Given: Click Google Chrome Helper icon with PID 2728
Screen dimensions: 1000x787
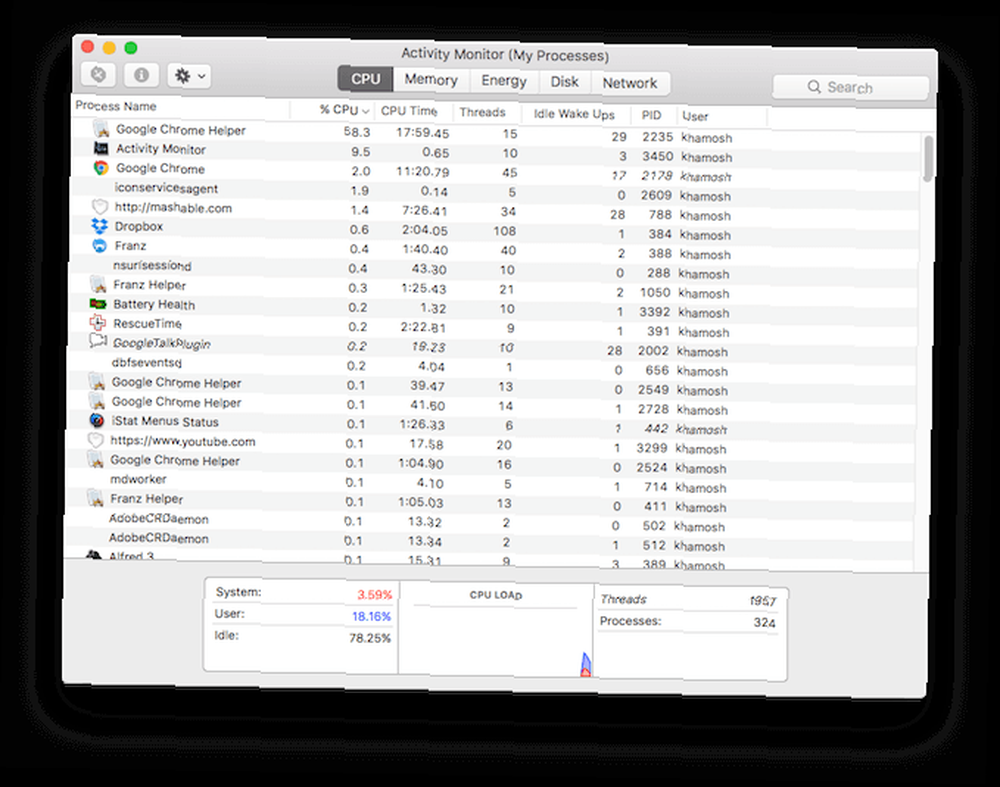Looking at the screenshot, I should coord(96,401).
